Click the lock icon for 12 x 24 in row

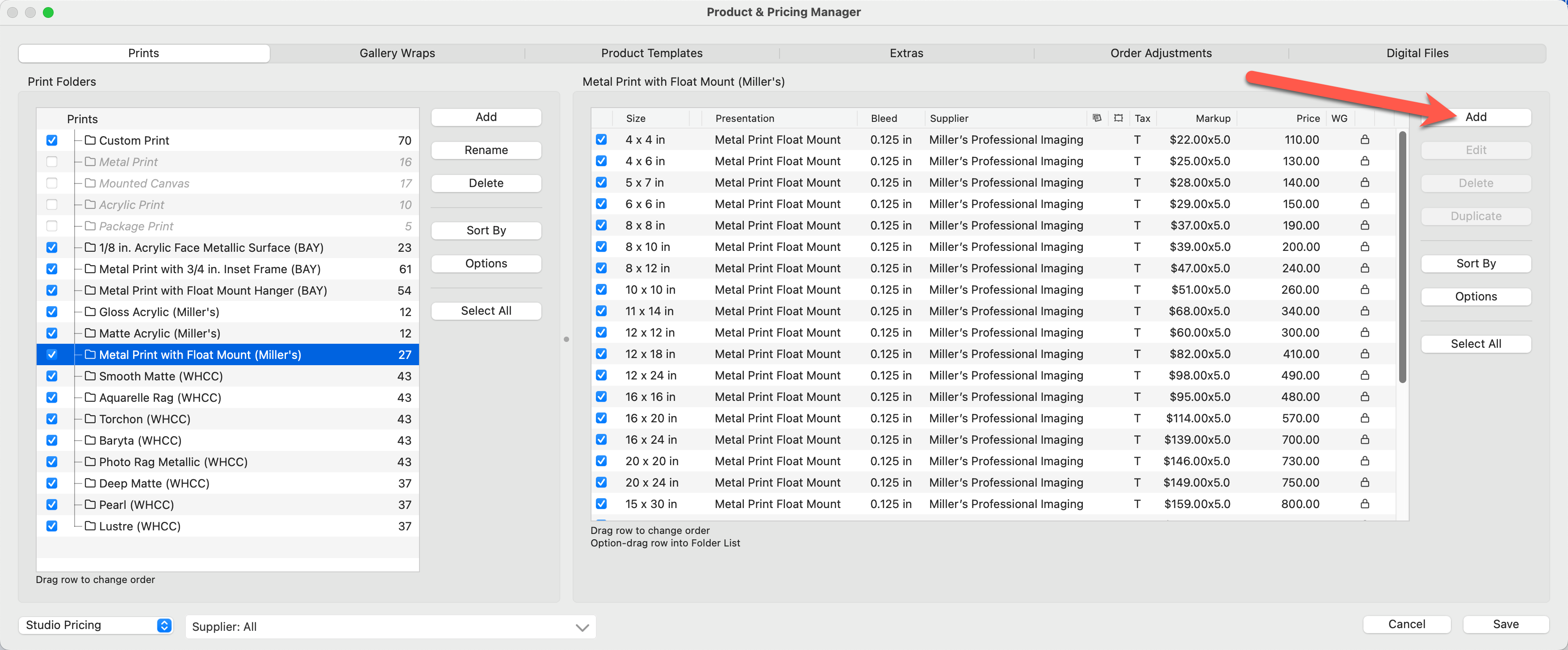pos(1365,375)
